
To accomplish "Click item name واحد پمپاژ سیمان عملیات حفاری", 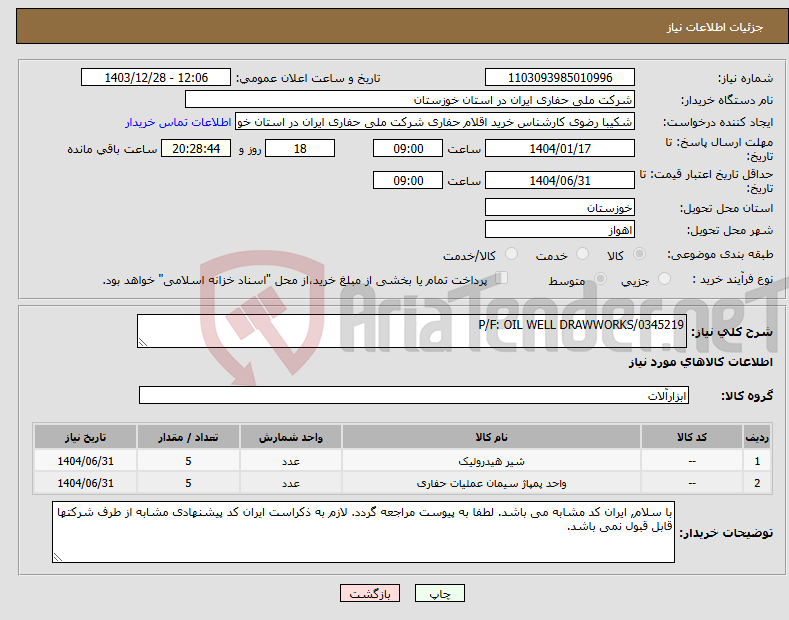I will point(491,483).
